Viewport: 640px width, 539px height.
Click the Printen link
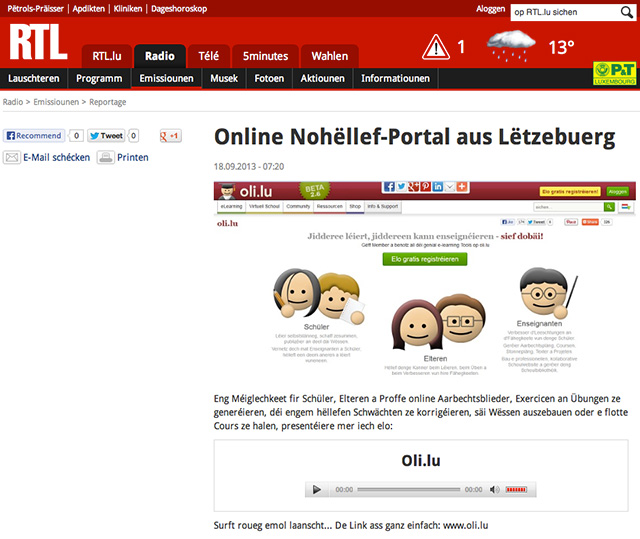pos(132,157)
